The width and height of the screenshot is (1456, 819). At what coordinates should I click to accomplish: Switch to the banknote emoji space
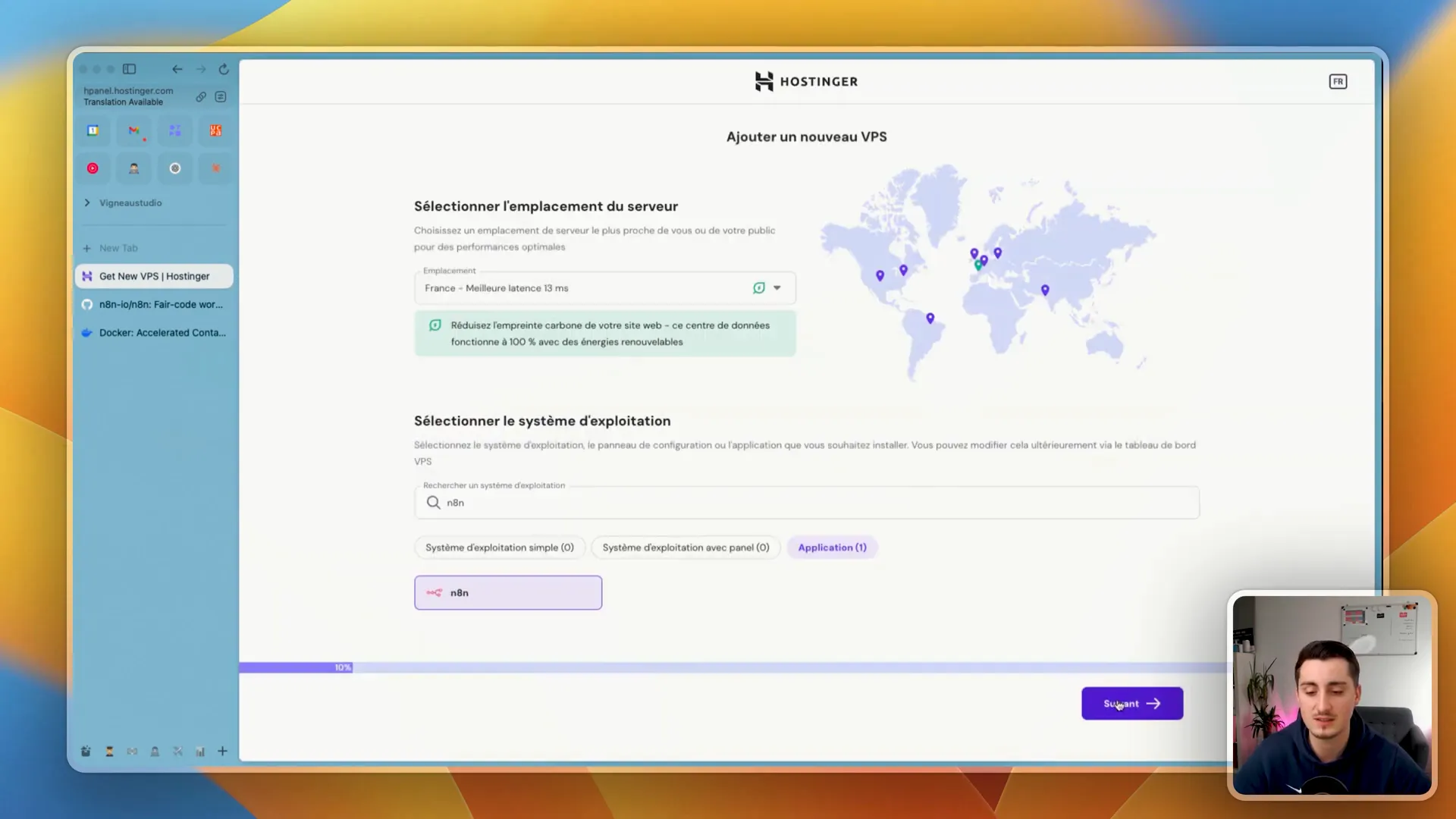[x=132, y=751]
